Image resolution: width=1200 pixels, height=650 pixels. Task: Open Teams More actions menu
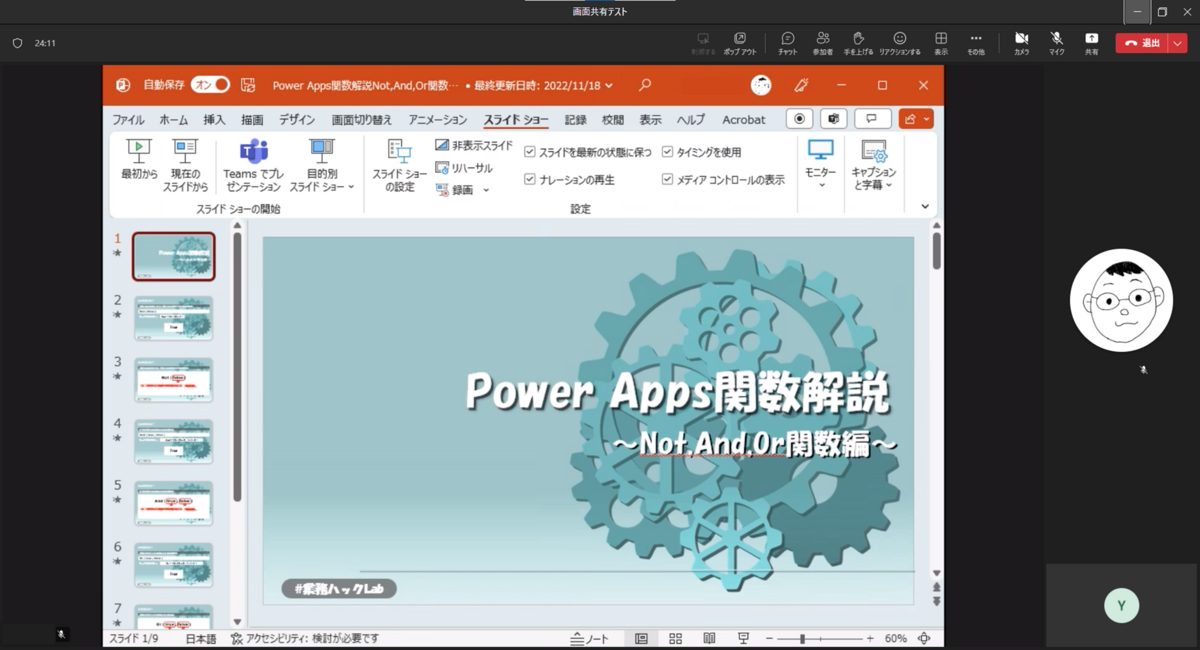pos(976,42)
